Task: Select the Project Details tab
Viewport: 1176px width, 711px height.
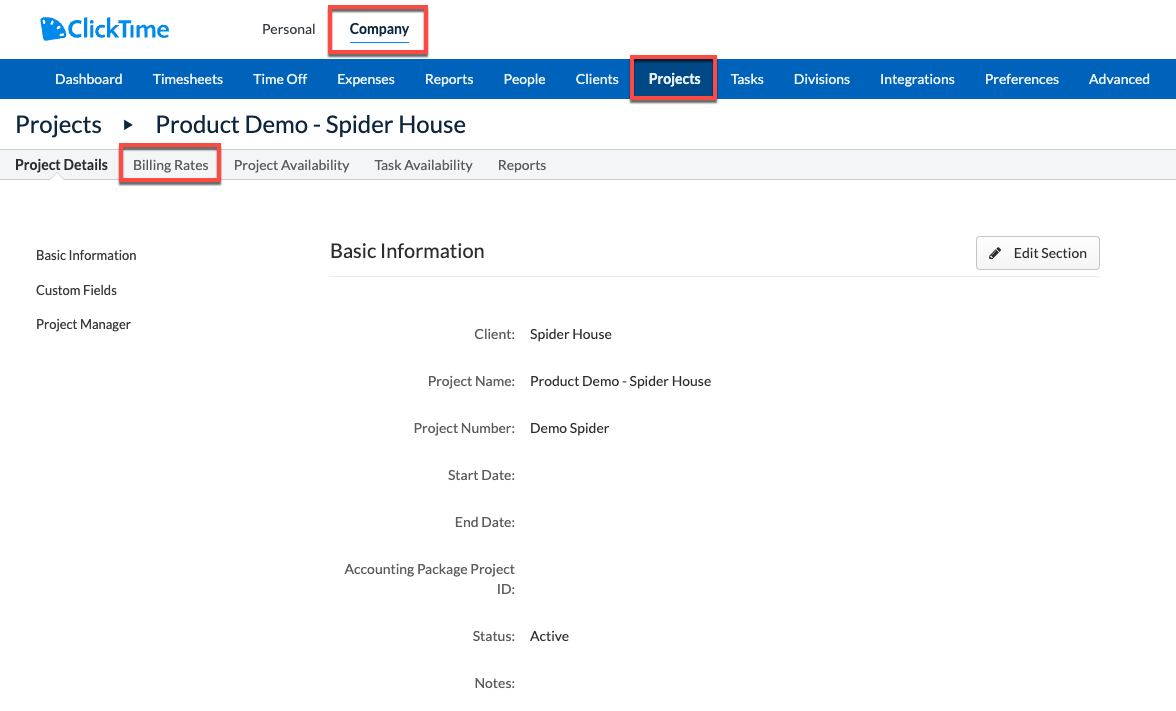Action: (x=62, y=165)
